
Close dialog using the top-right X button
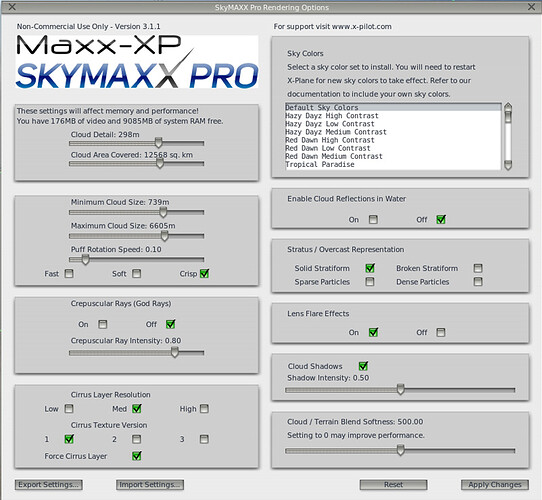pos(531,7)
